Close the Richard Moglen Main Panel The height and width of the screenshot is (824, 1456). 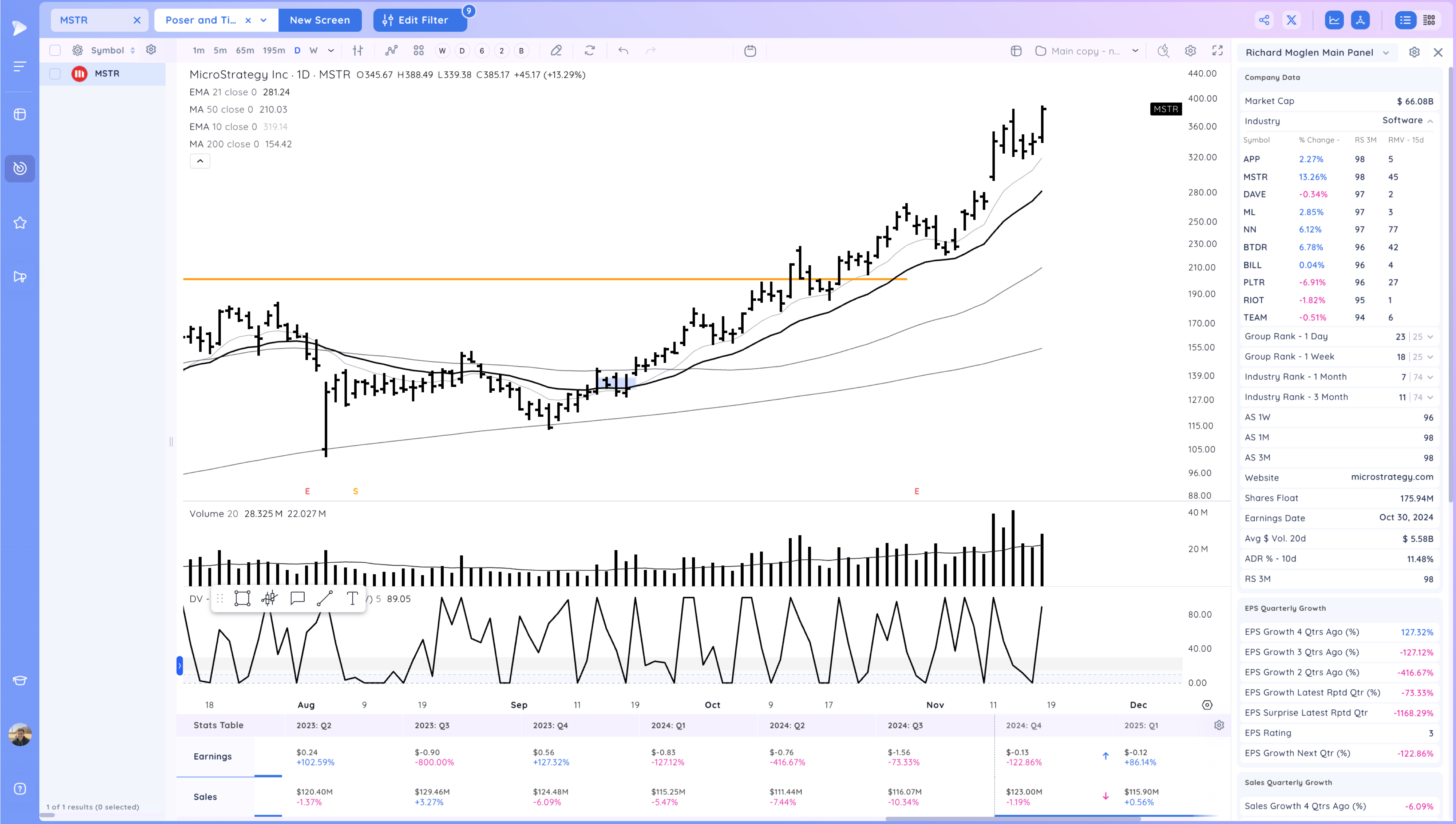(1438, 52)
